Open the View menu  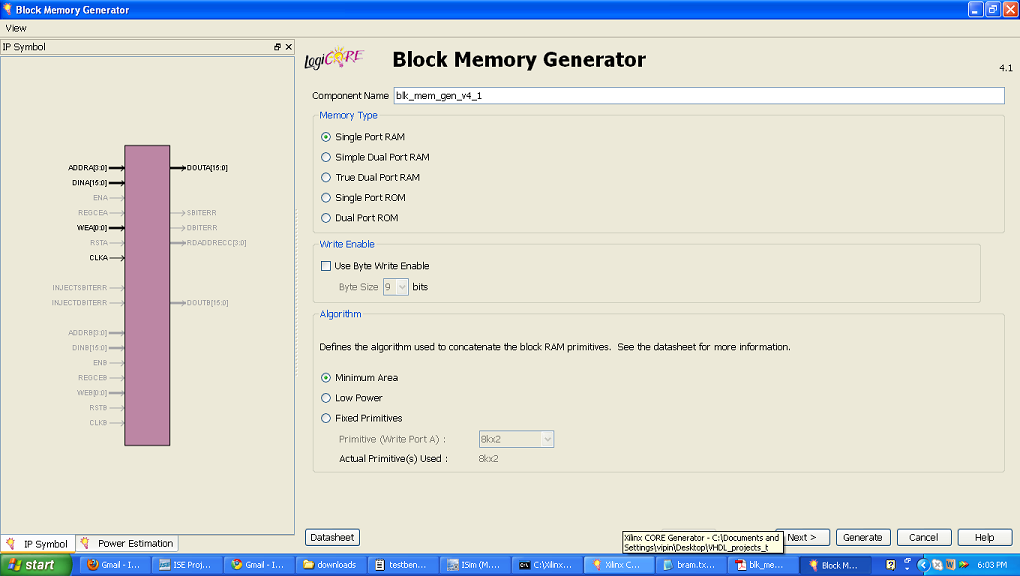(14, 28)
